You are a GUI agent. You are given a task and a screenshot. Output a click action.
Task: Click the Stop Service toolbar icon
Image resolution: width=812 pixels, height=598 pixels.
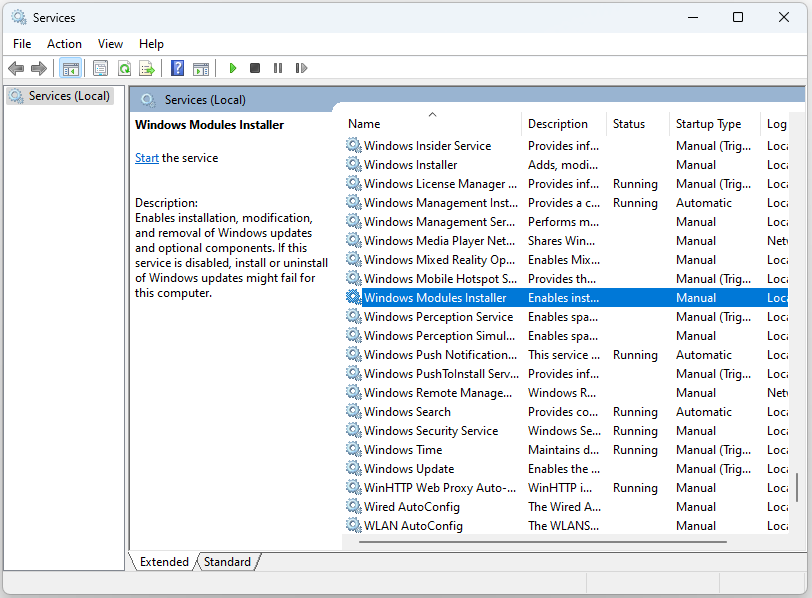pyautogui.click(x=255, y=68)
